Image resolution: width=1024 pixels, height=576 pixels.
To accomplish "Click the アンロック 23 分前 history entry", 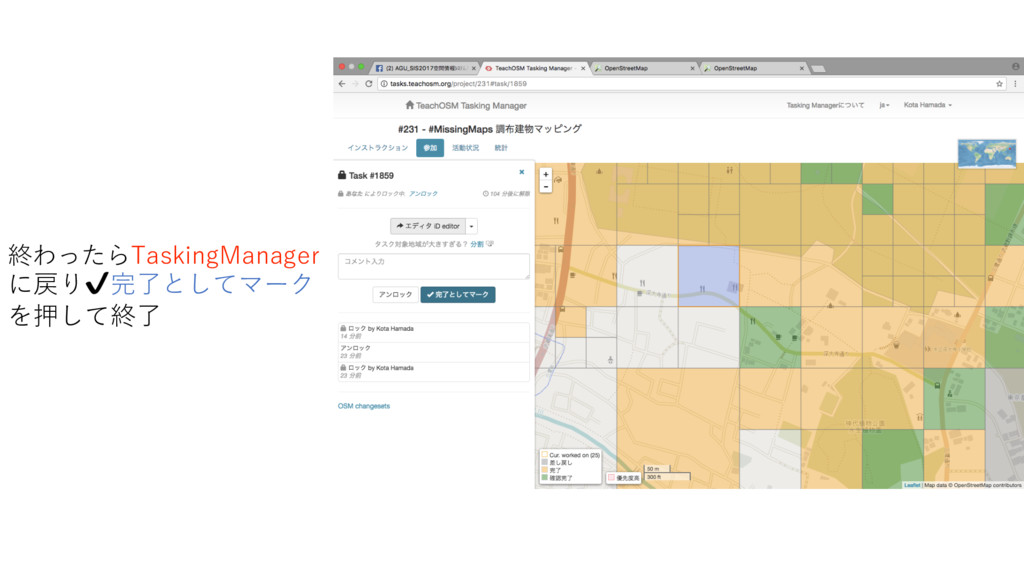I will pos(434,352).
